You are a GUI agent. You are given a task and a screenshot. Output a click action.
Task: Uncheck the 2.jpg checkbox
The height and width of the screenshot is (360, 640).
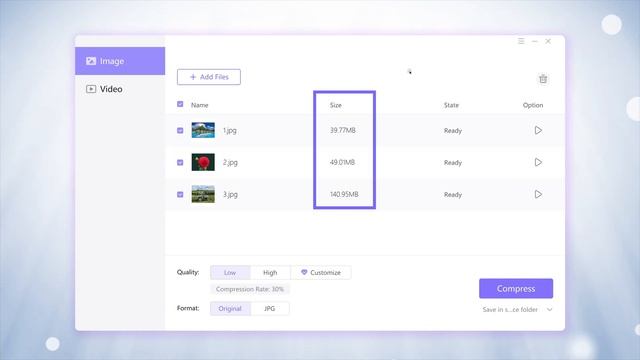pyautogui.click(x=180, y=162)
